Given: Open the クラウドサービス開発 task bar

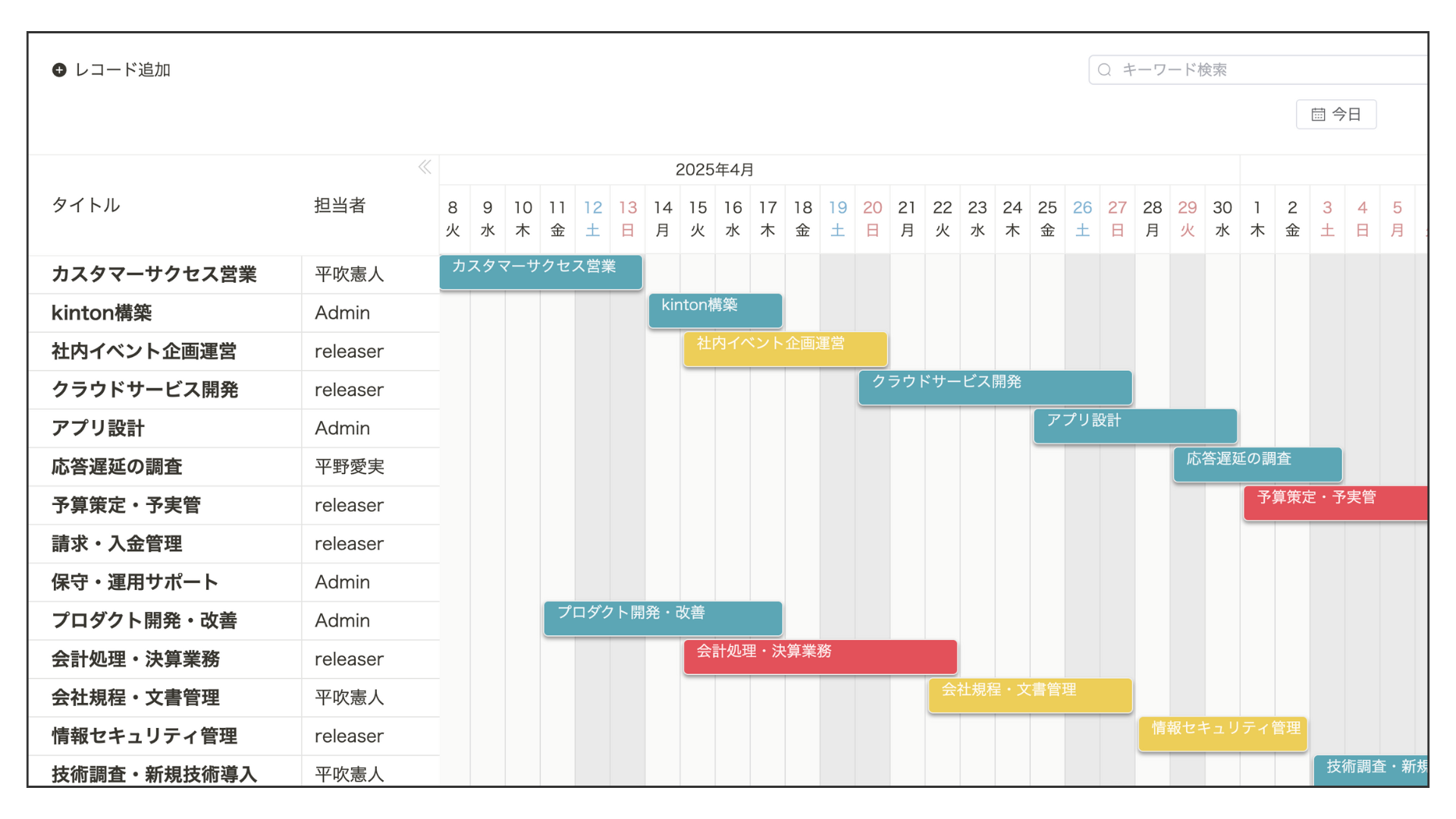Looking at the screenshot, I should pyautogui.click(x=995, y=388).
